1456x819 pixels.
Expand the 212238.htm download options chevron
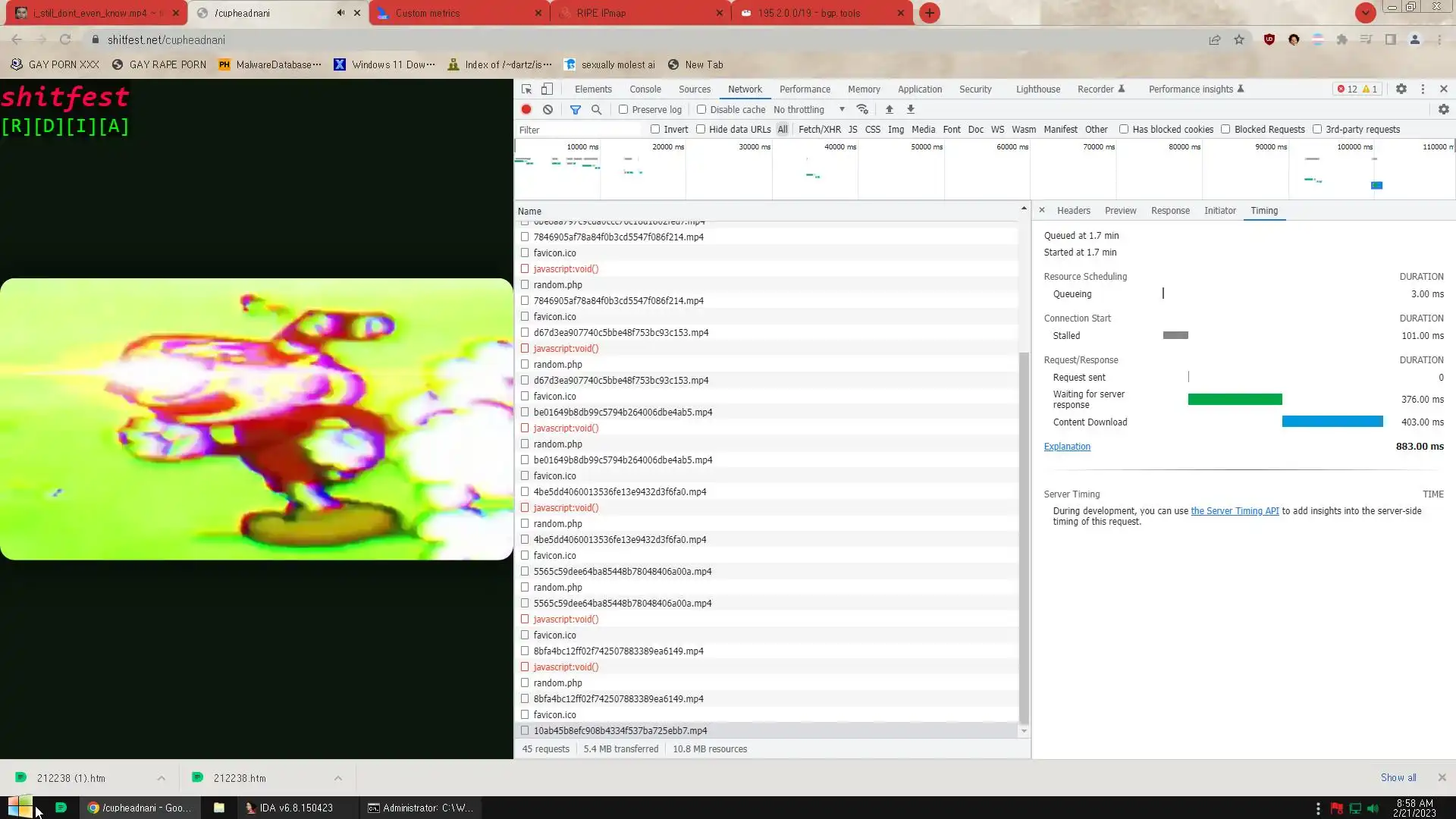point(338,778)
